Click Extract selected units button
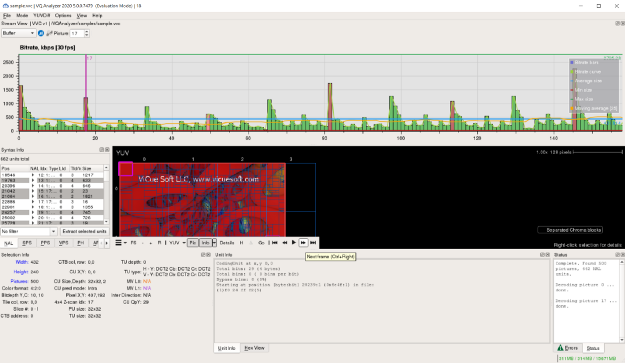This screenshot has width=625, height=363. pos(85,231)
